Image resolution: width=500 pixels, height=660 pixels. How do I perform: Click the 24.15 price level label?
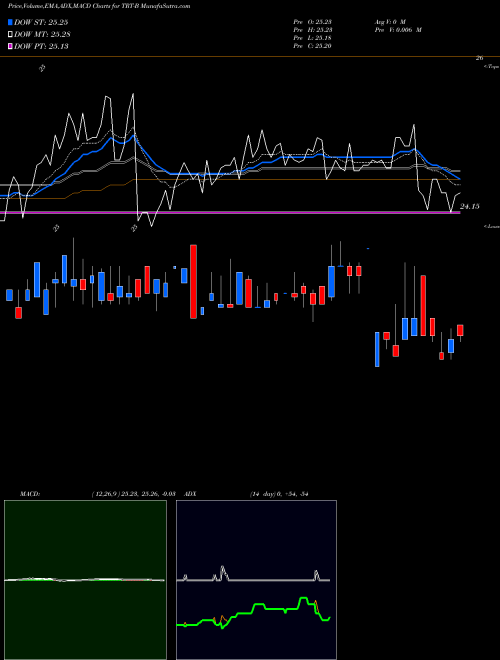pyautogui.click(x=470, y=206)
